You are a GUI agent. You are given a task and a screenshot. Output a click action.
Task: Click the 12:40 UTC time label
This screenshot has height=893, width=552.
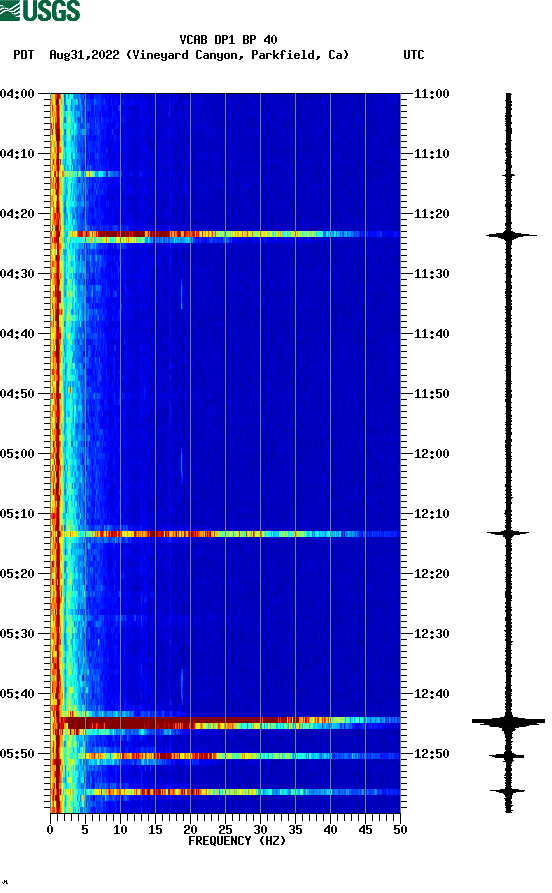(432, 694)
